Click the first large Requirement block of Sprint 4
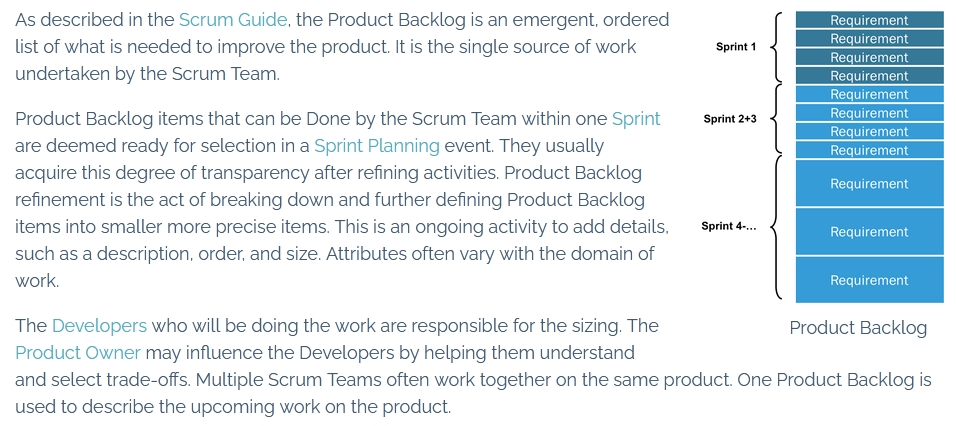 tap(869, 183)
